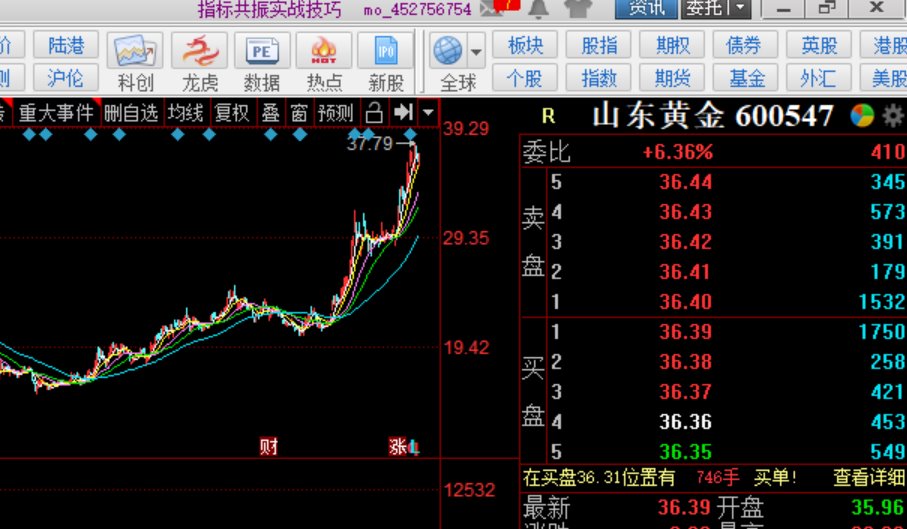Click the 涨 marker on chart

pyautogui.click(x=398, y=446)
